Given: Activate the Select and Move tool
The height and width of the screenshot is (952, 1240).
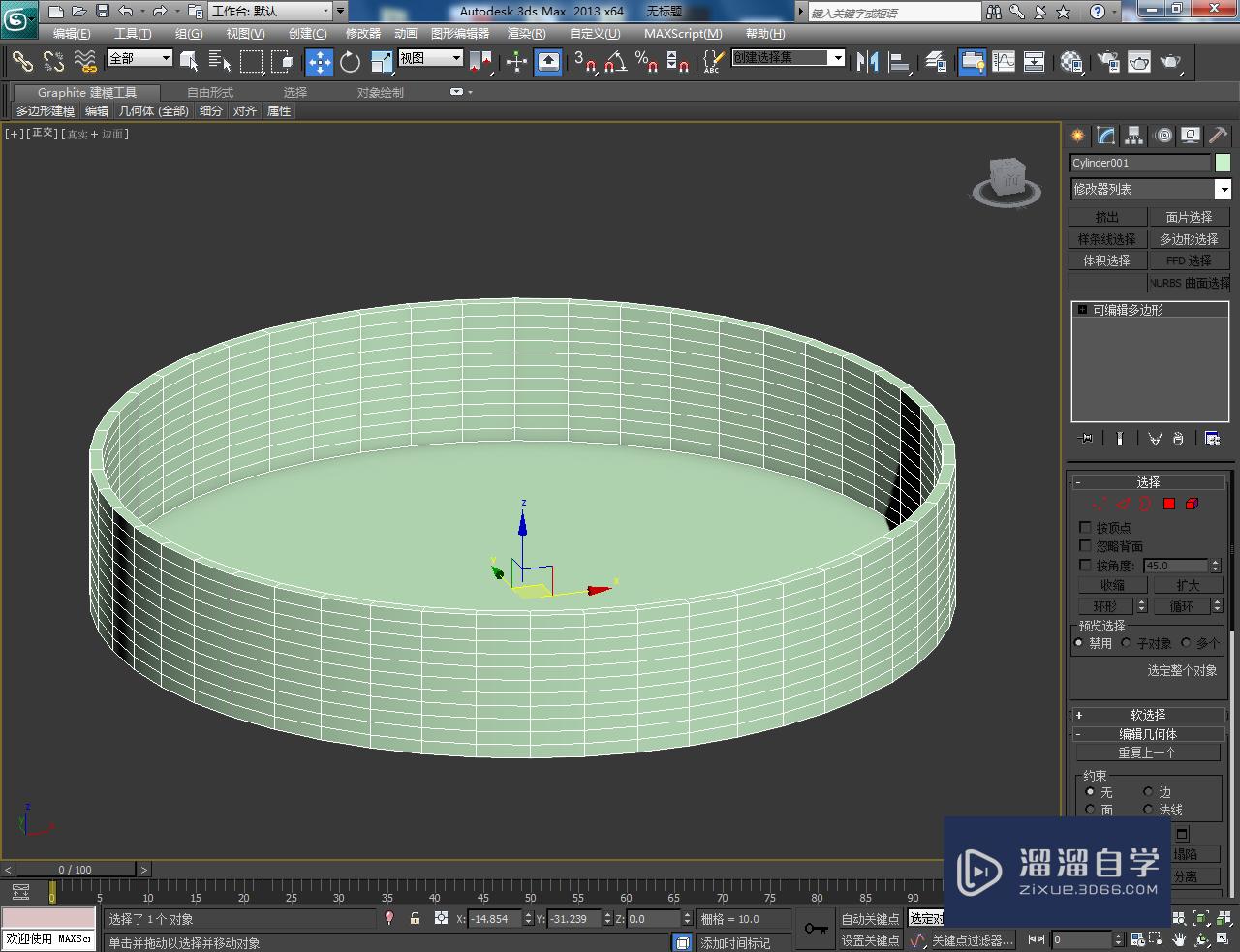Looking at the screenshot, I should point(320,62).
